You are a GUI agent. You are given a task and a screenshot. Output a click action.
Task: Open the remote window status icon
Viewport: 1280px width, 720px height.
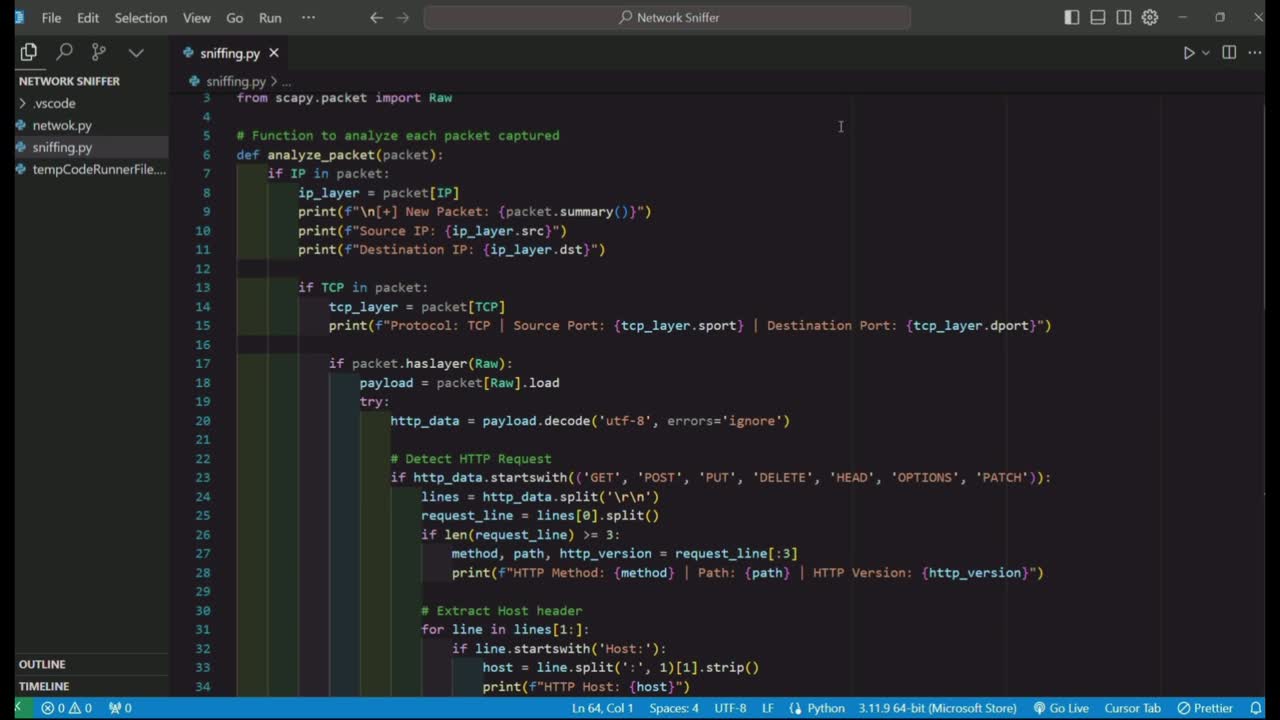18,708
